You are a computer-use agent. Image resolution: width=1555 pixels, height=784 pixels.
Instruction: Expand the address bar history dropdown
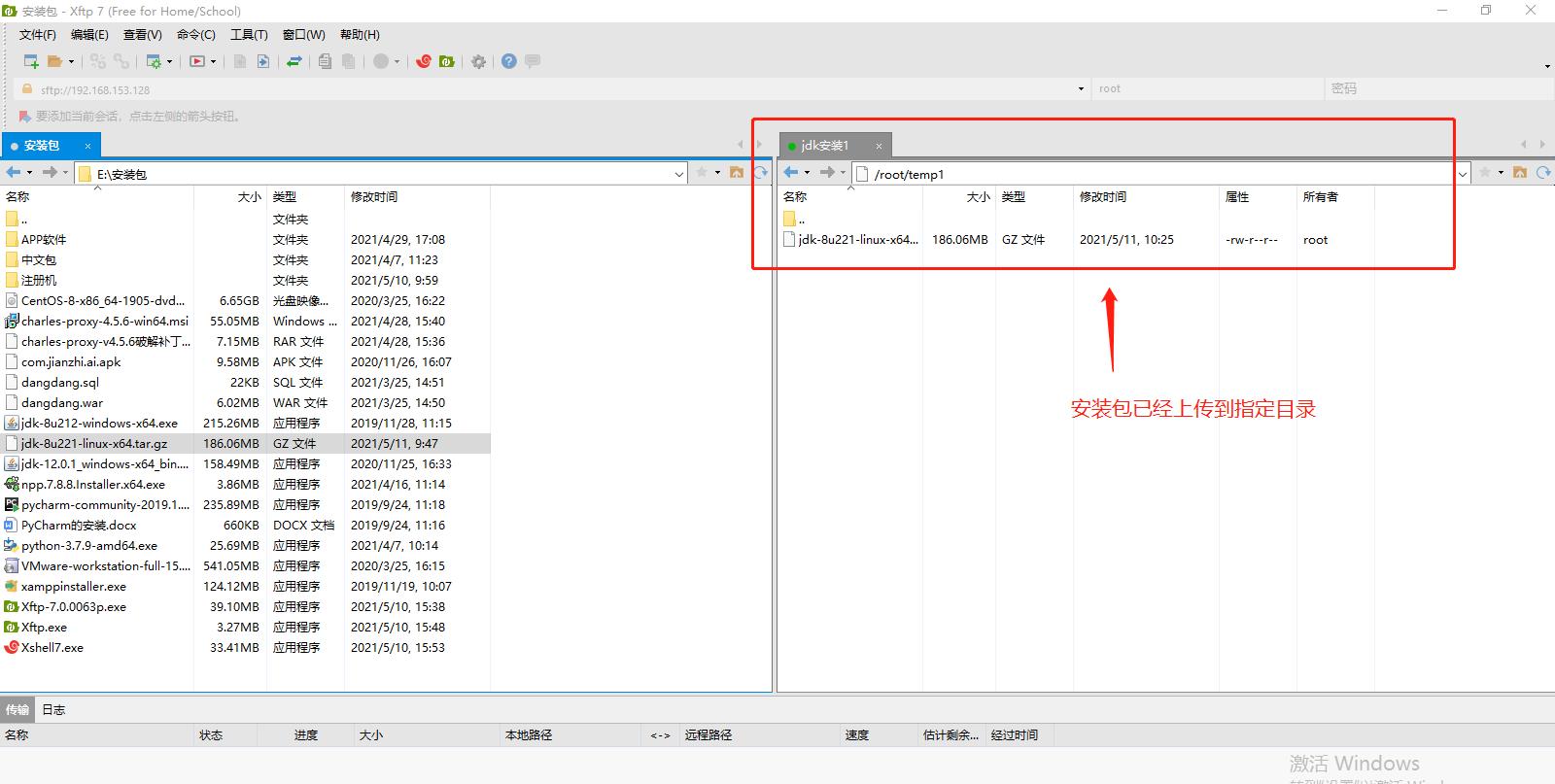tap(1081, 88)
